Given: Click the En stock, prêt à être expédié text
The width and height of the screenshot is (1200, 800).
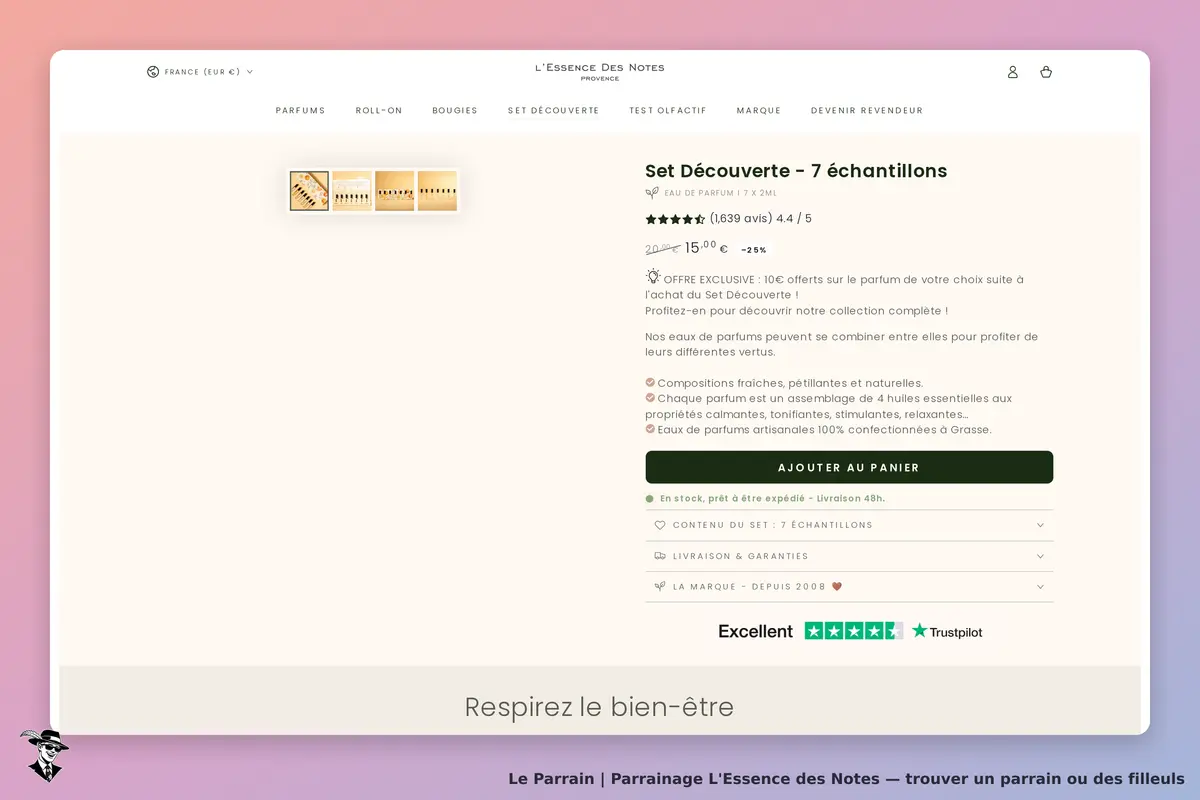Looking at the screenshot, I should pos(772,498).
